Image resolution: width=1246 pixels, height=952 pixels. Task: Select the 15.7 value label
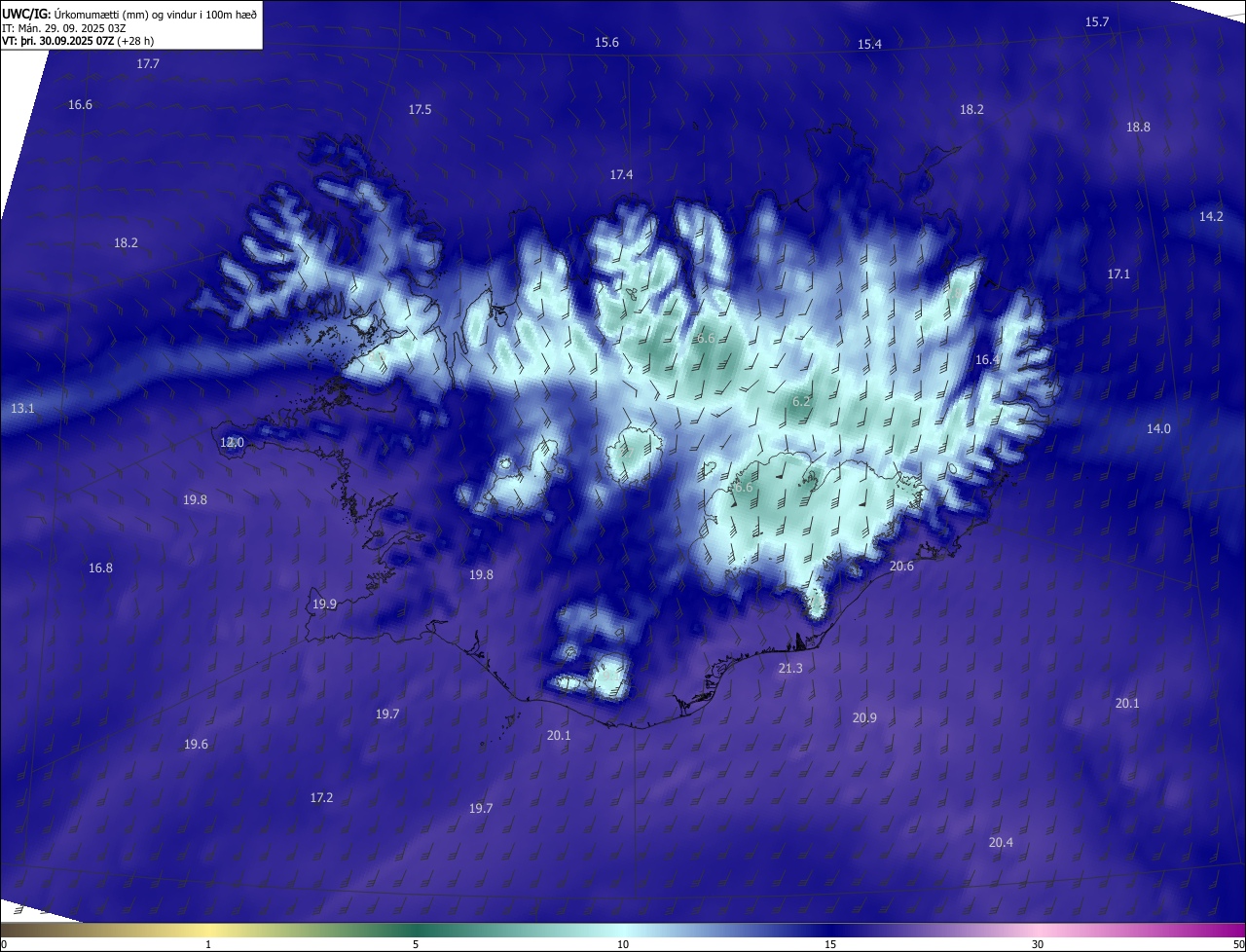[1097, 22]
